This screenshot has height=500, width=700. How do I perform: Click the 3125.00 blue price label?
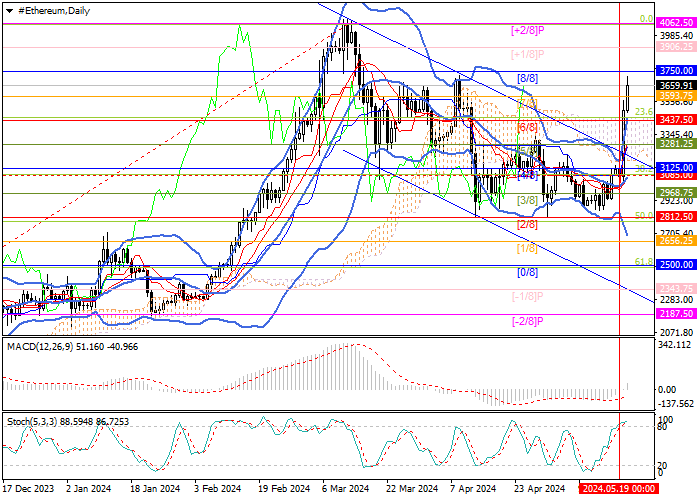pyautogui.click(x=677, y=168)
